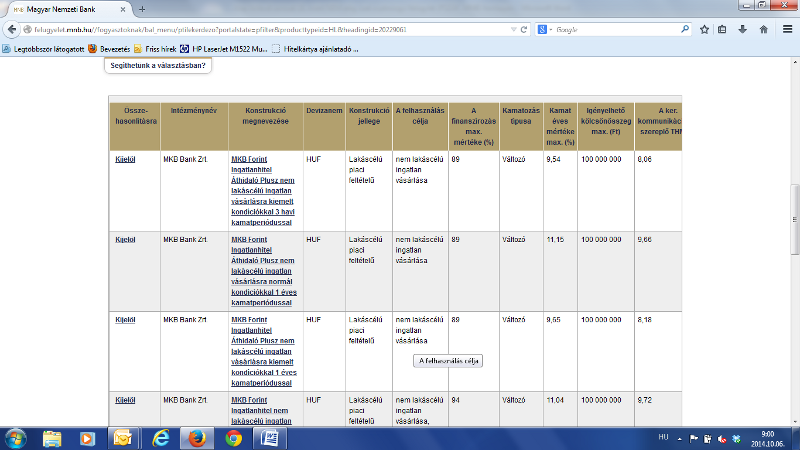Open the HP LaserJet M1522 bookmark

click(223, 49)
